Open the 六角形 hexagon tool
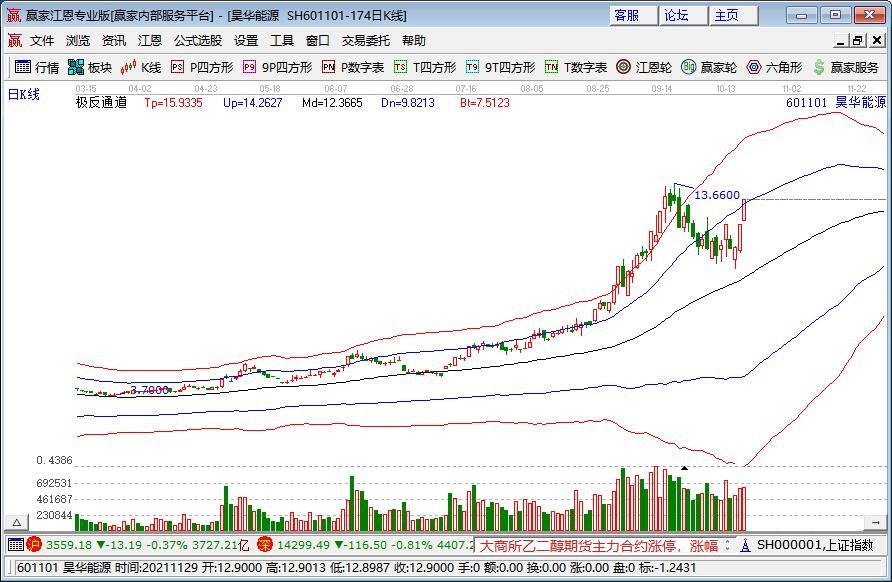892x582 pixels. 774,67
